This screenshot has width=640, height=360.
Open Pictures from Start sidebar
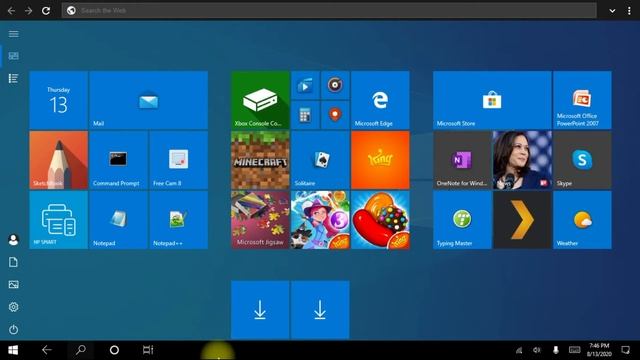point(13,284)
